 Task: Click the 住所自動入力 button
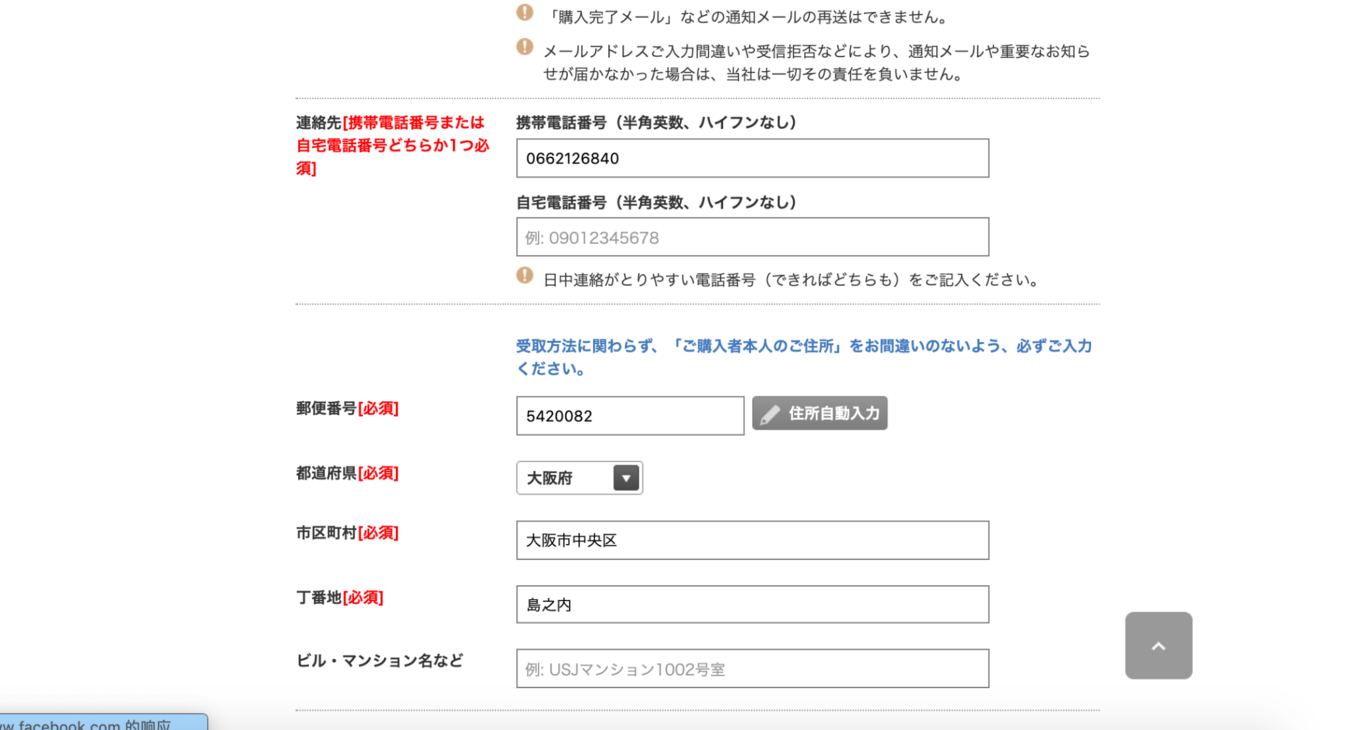820,413
